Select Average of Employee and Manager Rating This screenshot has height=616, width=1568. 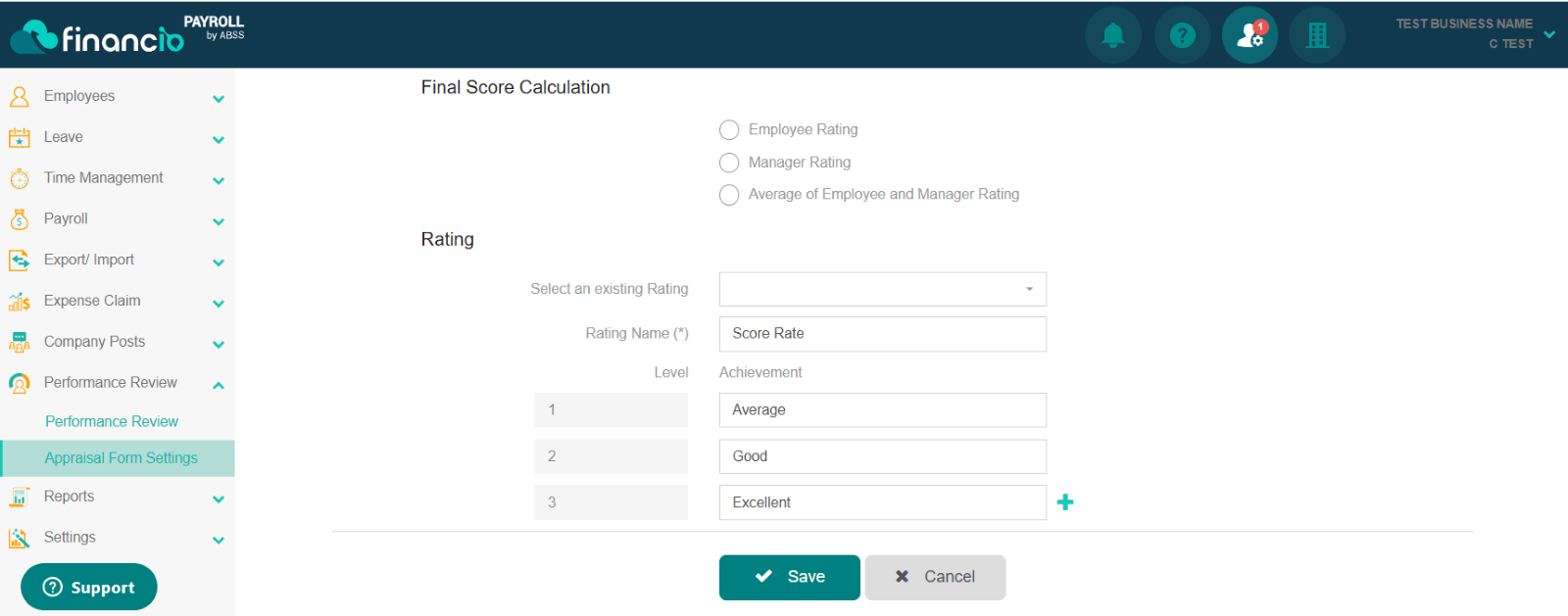[x=729, y=195]
